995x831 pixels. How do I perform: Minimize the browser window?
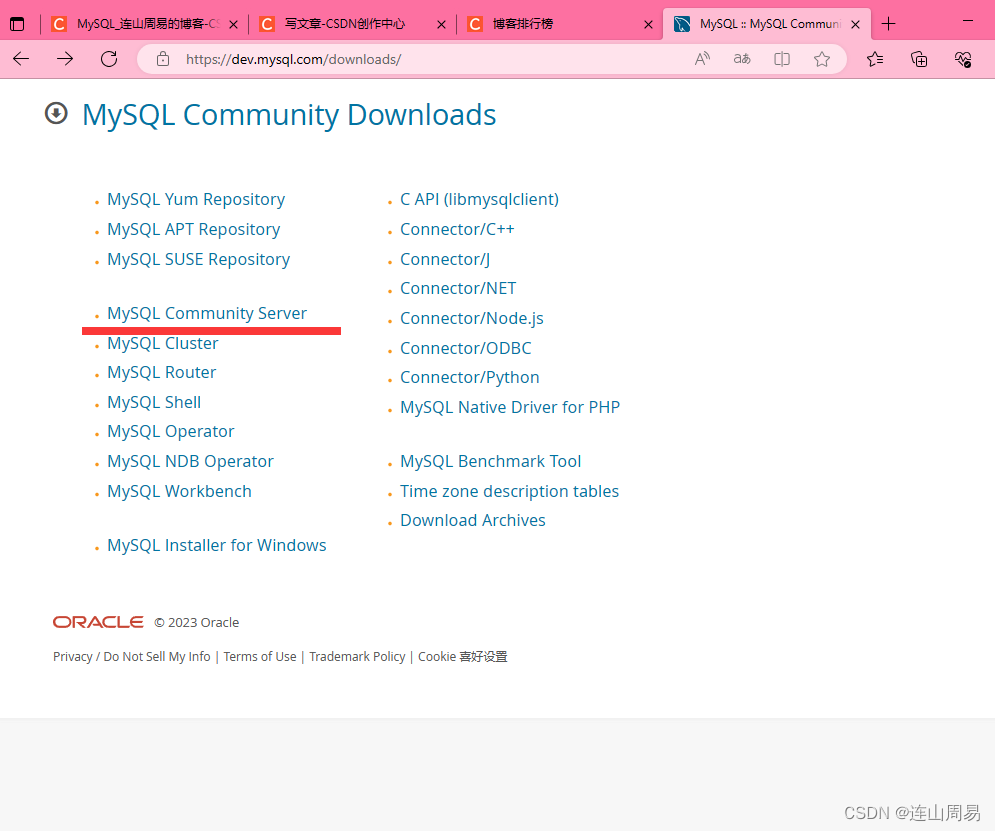pyautogui.click(x=968, y=21)
